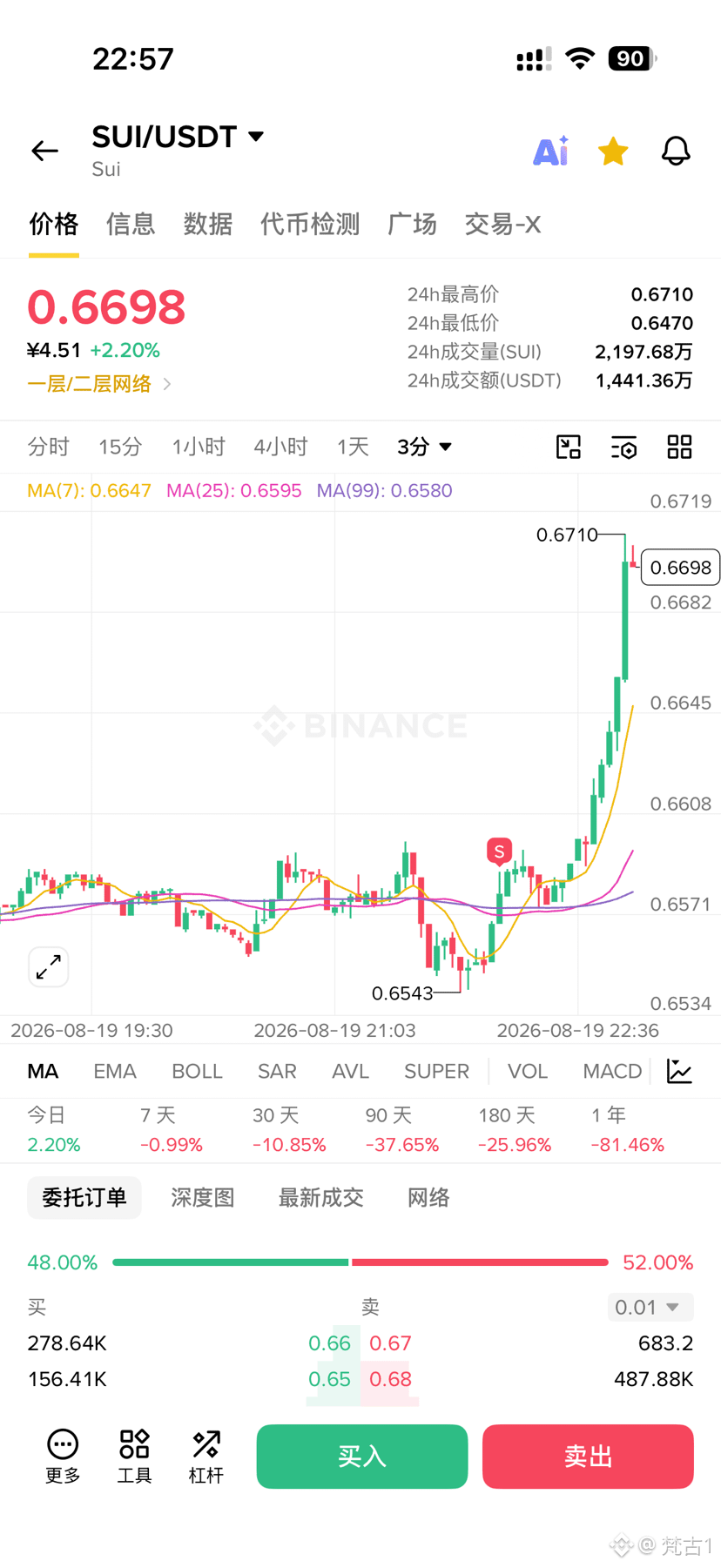This screenshot has height=1568, width=721.
Task: Enable the EMA indicator
Action: click(x=115, y=1071)
